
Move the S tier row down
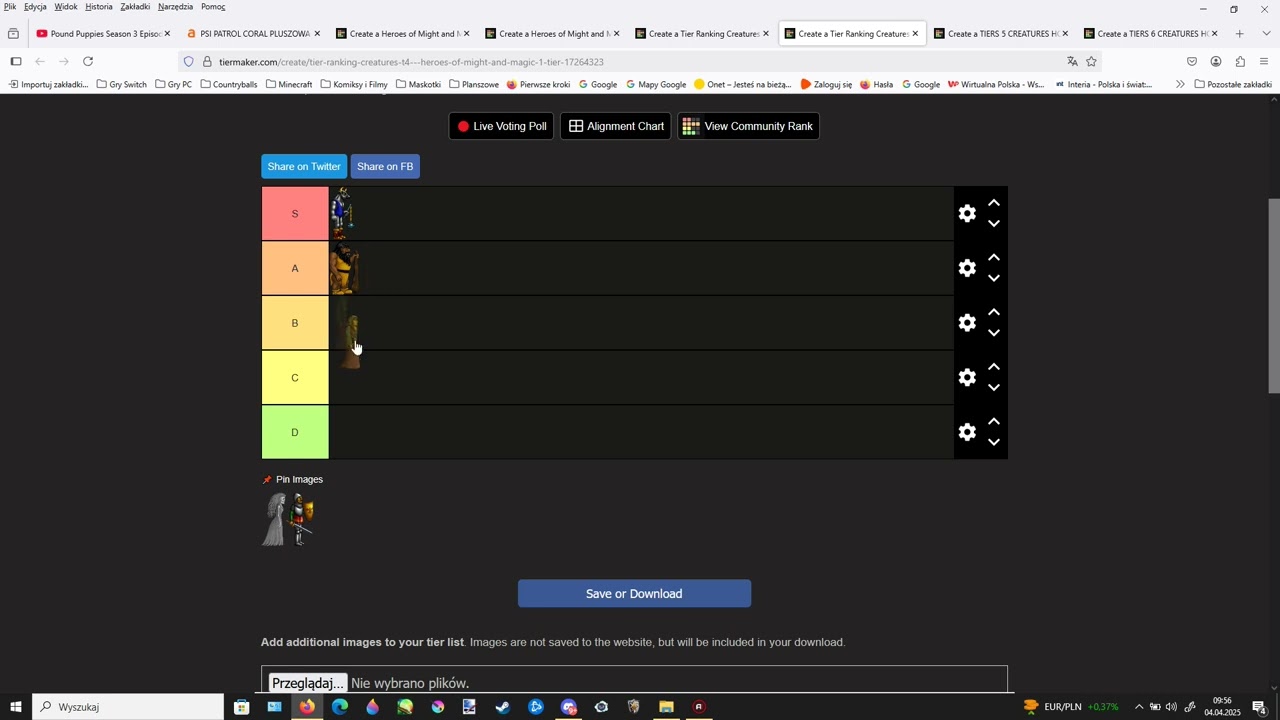[x=994, y=224]
